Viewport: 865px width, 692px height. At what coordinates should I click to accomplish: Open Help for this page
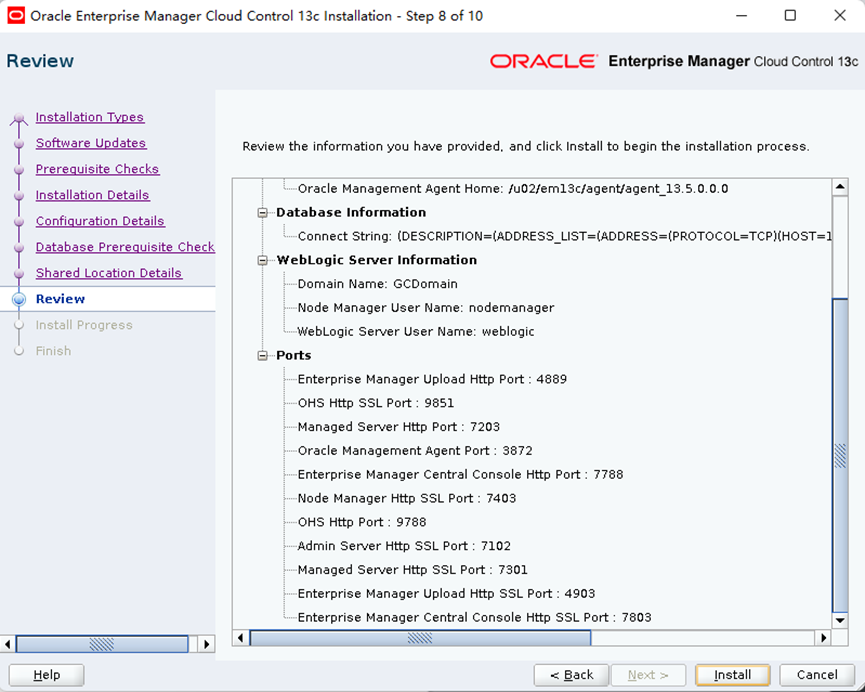tap(46, 675)
